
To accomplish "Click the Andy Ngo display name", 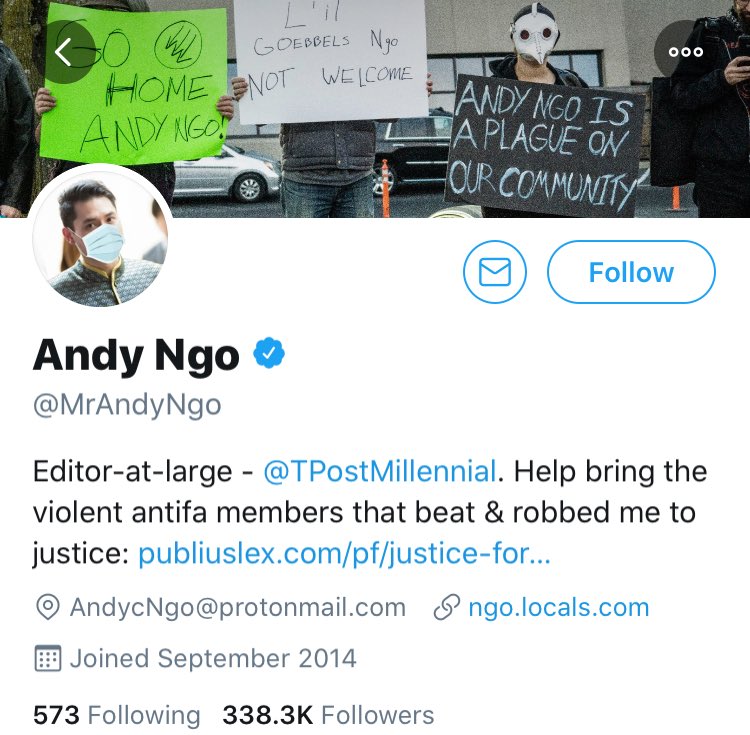I will [x=136, y=355].
